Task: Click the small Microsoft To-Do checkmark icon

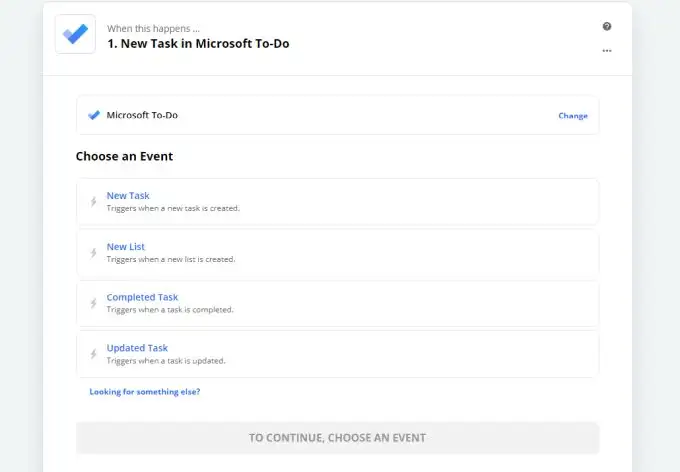Action: pyautogui.click(x=94, y=115)
